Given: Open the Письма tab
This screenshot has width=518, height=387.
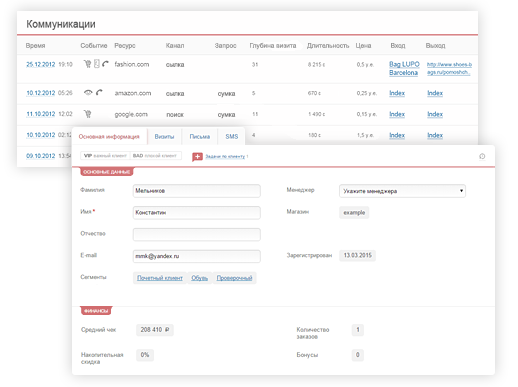Looking at the screenshot, I should (x=200, y=136).
